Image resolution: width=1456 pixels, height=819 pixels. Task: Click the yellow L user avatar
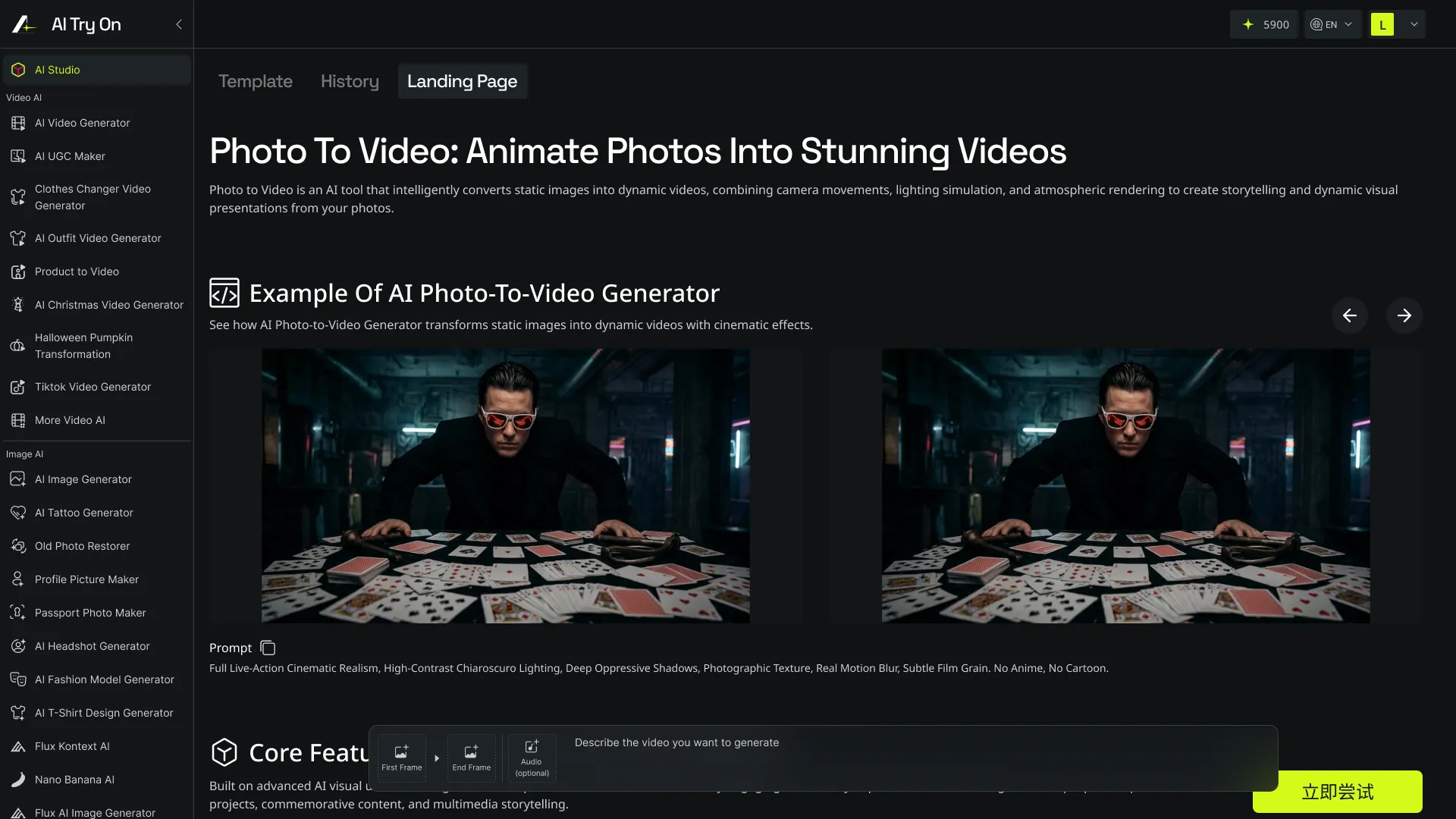point(1382,24)
